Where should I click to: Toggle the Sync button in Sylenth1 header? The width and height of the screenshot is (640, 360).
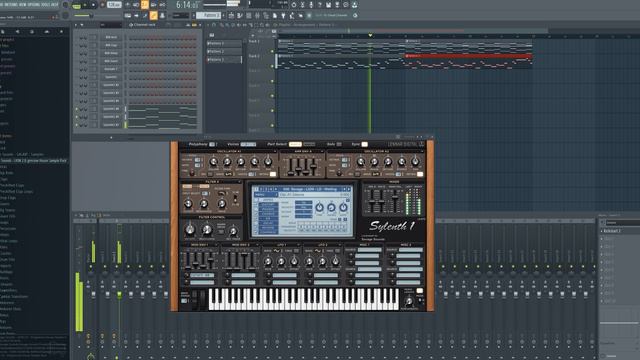pyautogui.click(x=364, y=144)
